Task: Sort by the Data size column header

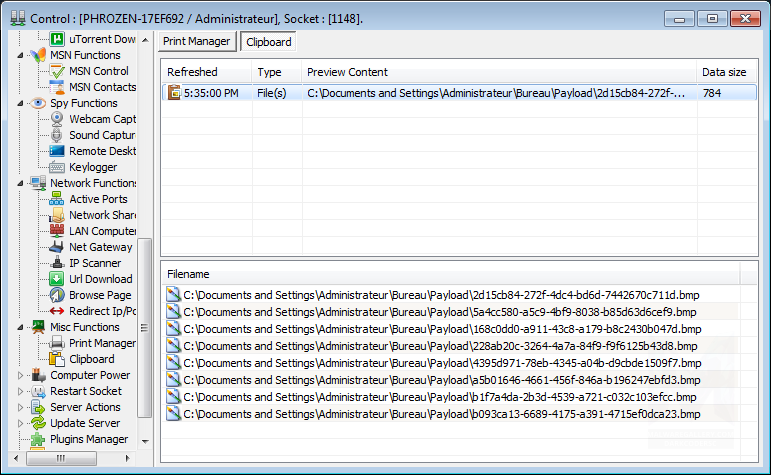Action: [724, 72]
